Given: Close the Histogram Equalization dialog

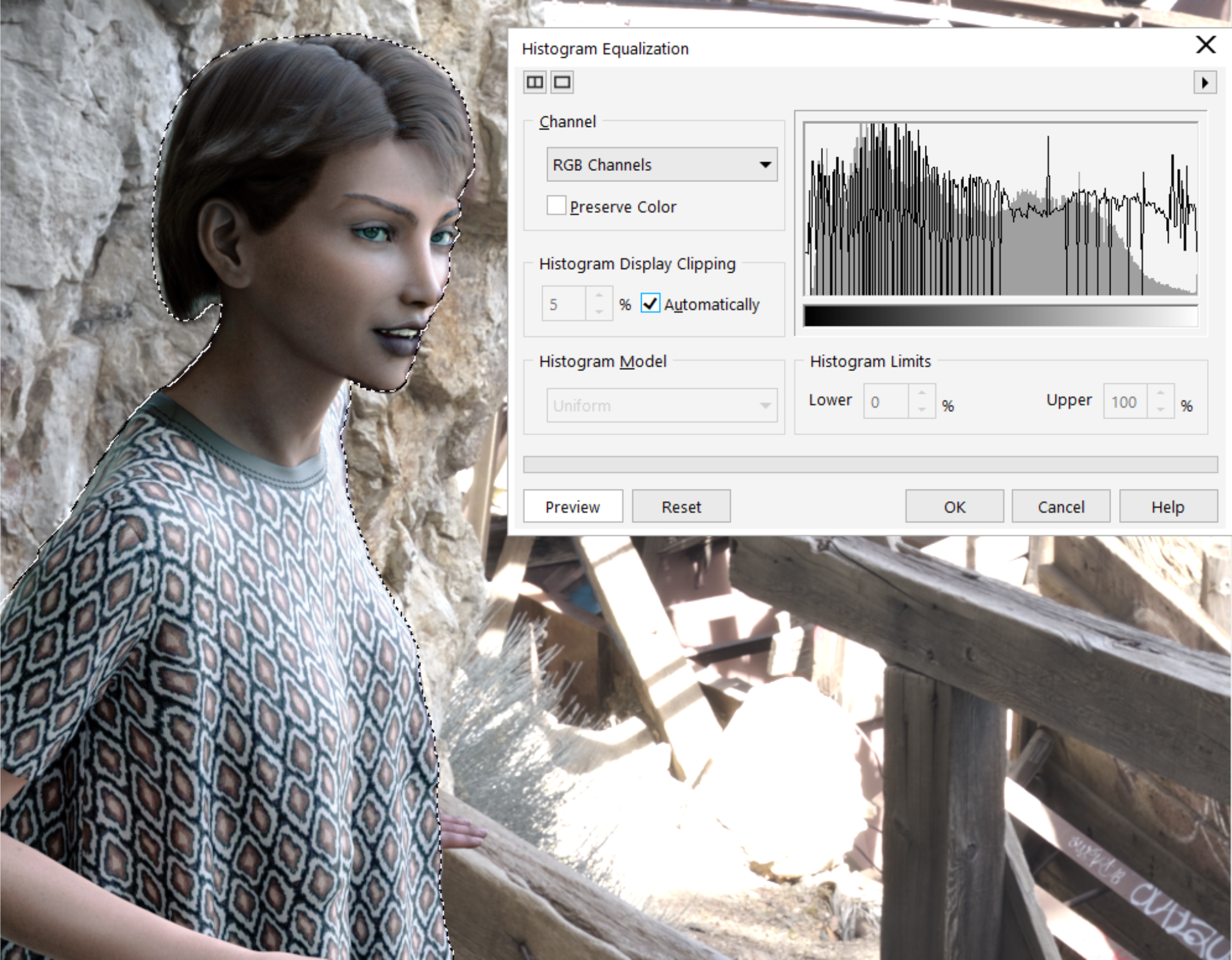Looking at the screenshot, I should click(x=1206, y=45).
